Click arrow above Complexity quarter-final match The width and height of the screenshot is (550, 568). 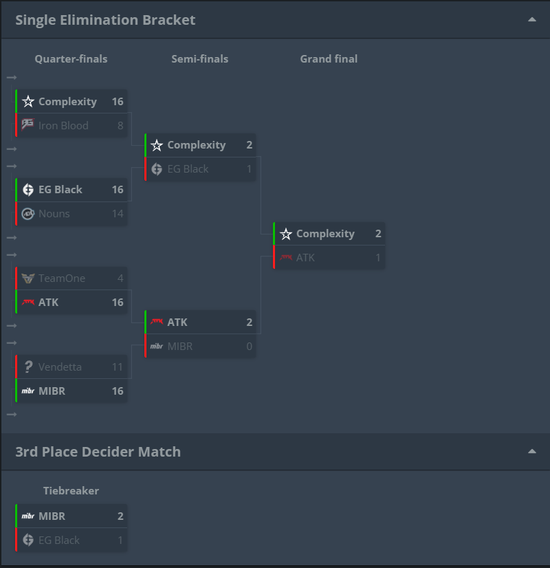coord(12,78)
